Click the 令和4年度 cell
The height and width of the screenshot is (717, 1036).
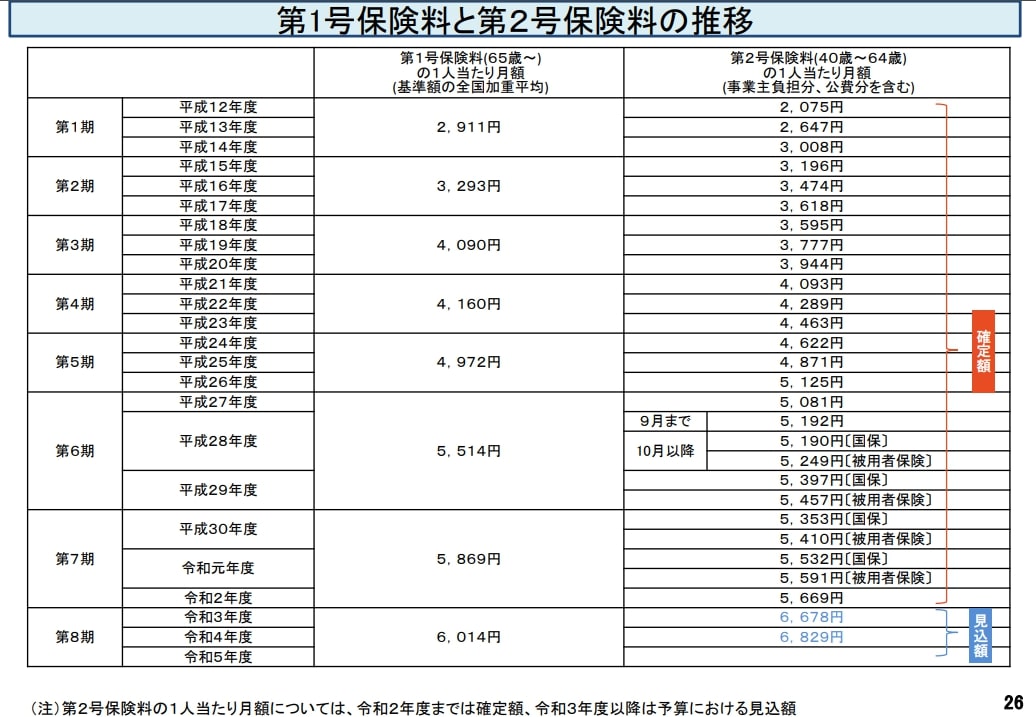click(218, 637)
